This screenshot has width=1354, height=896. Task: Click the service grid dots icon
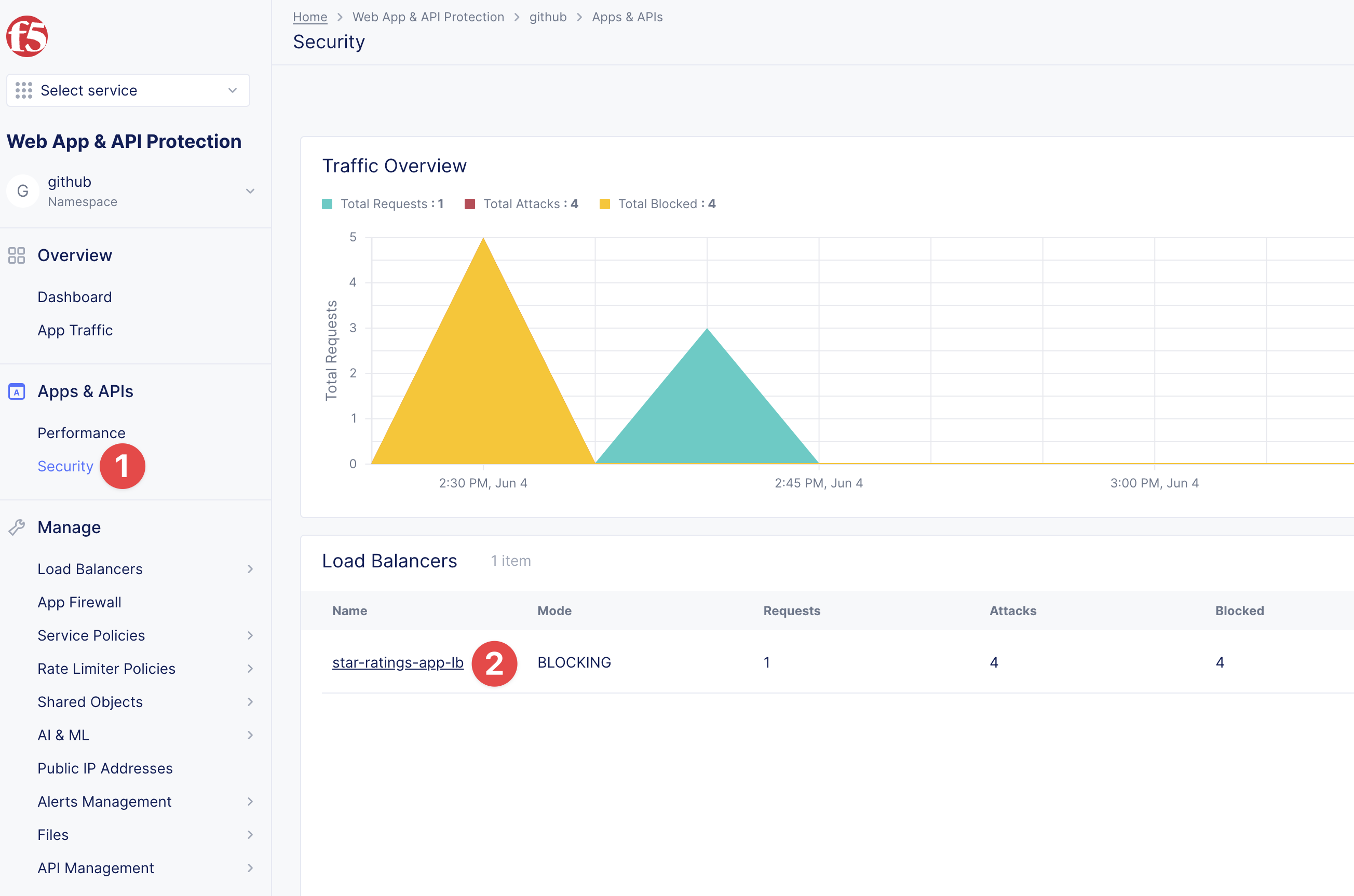tap(23, 90)
